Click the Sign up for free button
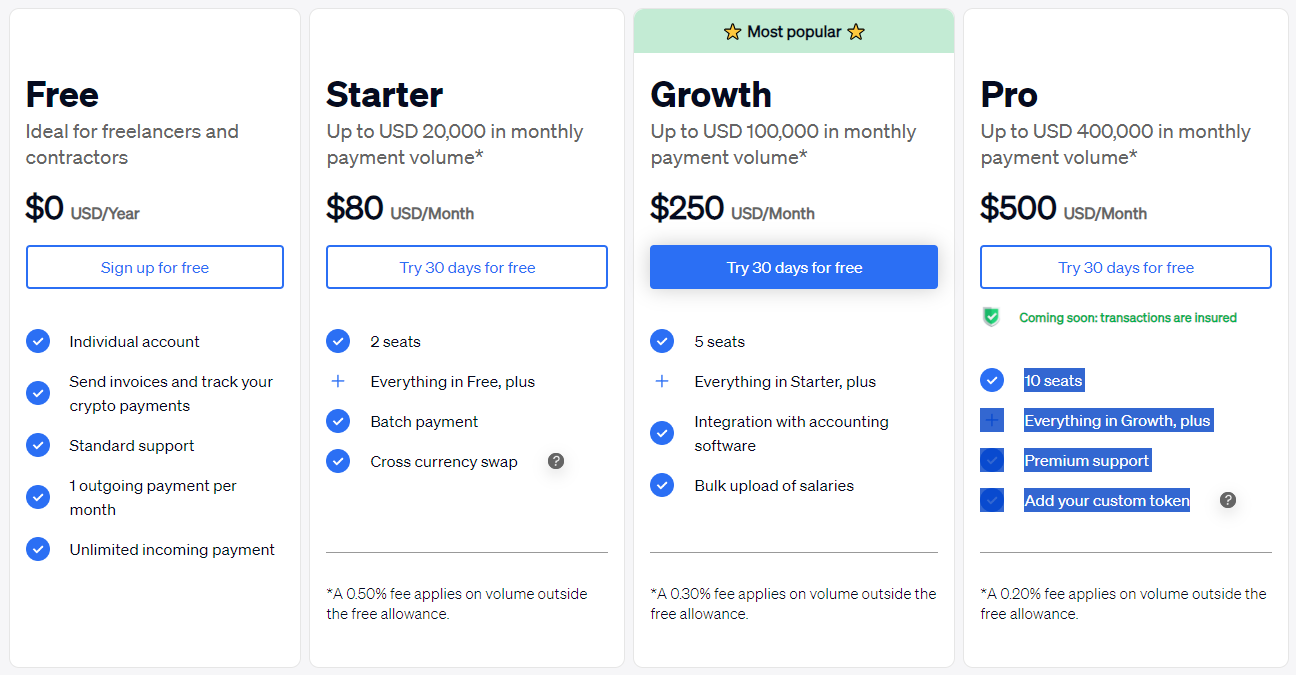Image resolution: width=1296 pixels, height=675 pixels. [x=155, y=267]
